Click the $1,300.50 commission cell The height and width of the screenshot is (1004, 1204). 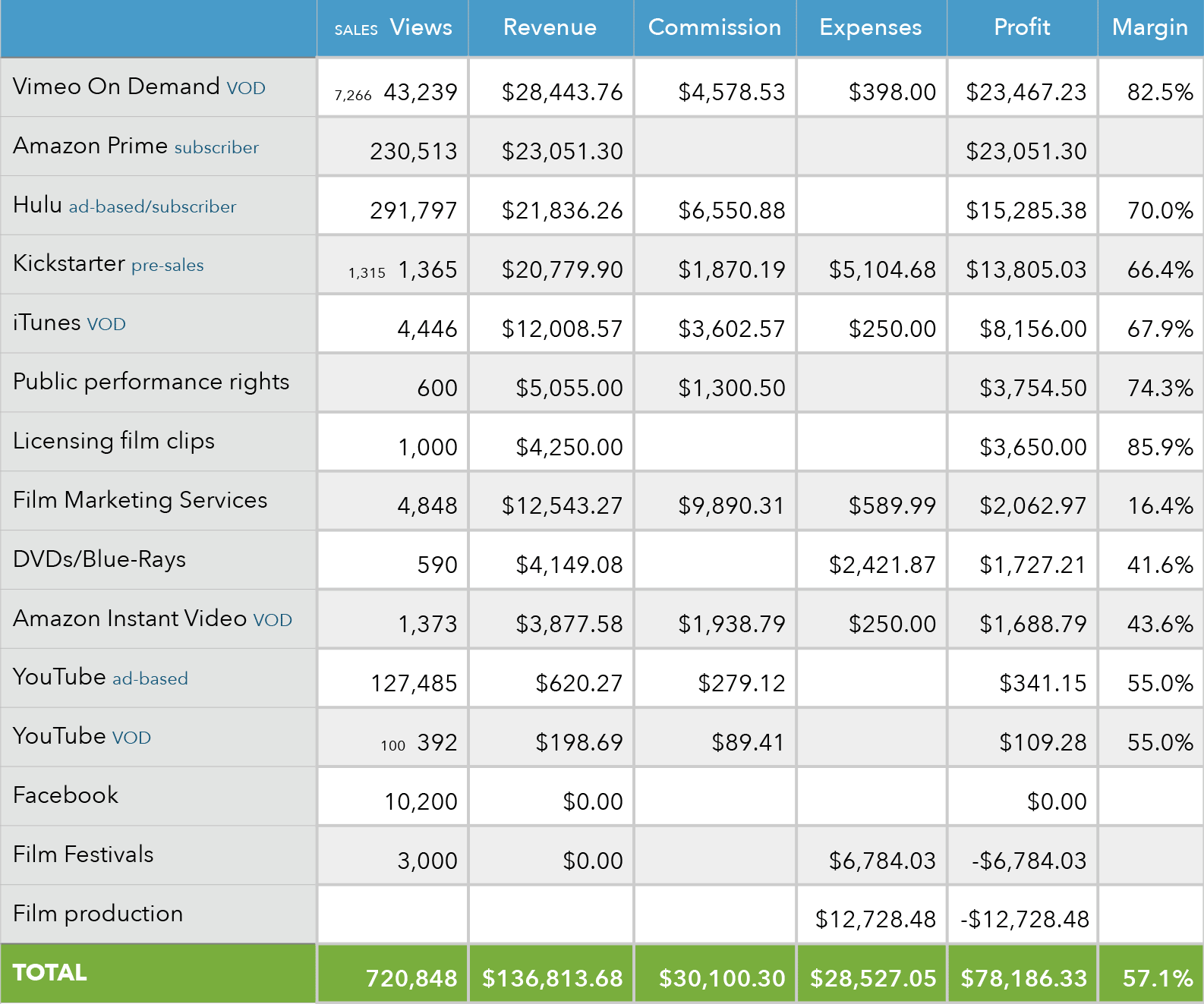pos(715,383)
